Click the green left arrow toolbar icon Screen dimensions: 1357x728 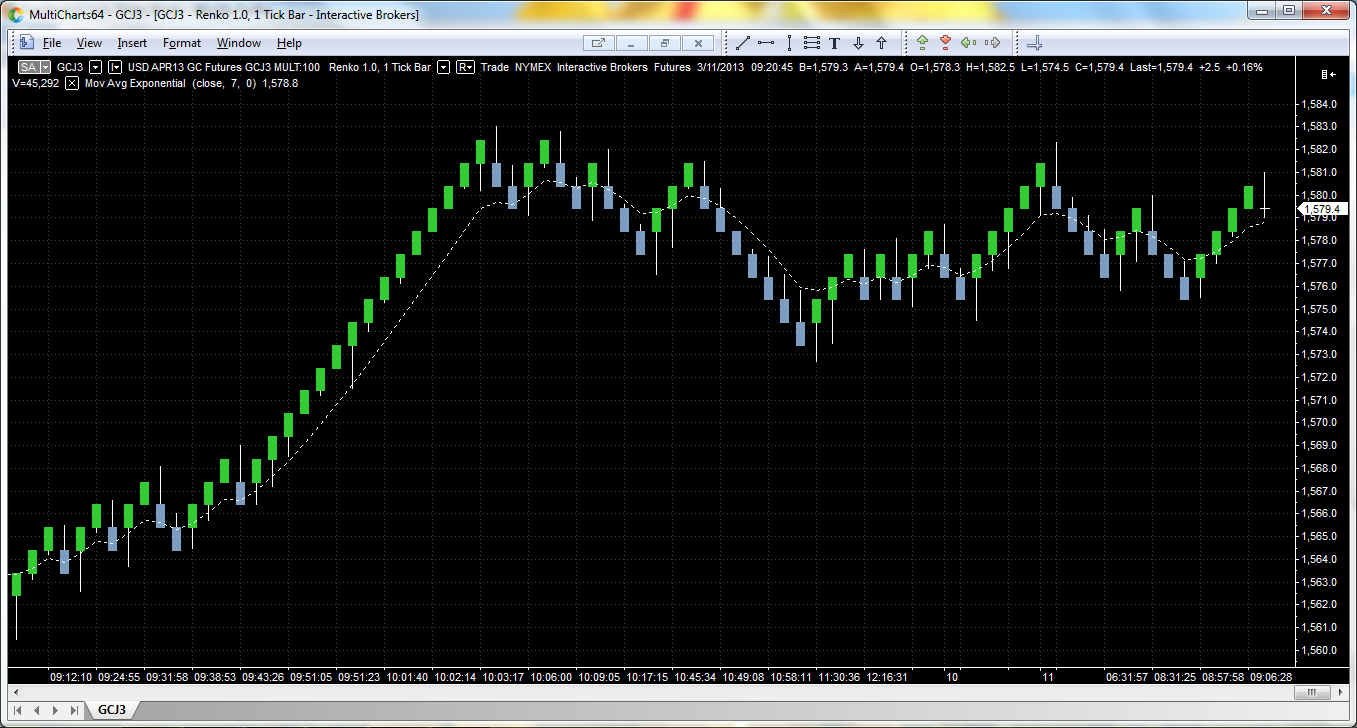point(968,43)
